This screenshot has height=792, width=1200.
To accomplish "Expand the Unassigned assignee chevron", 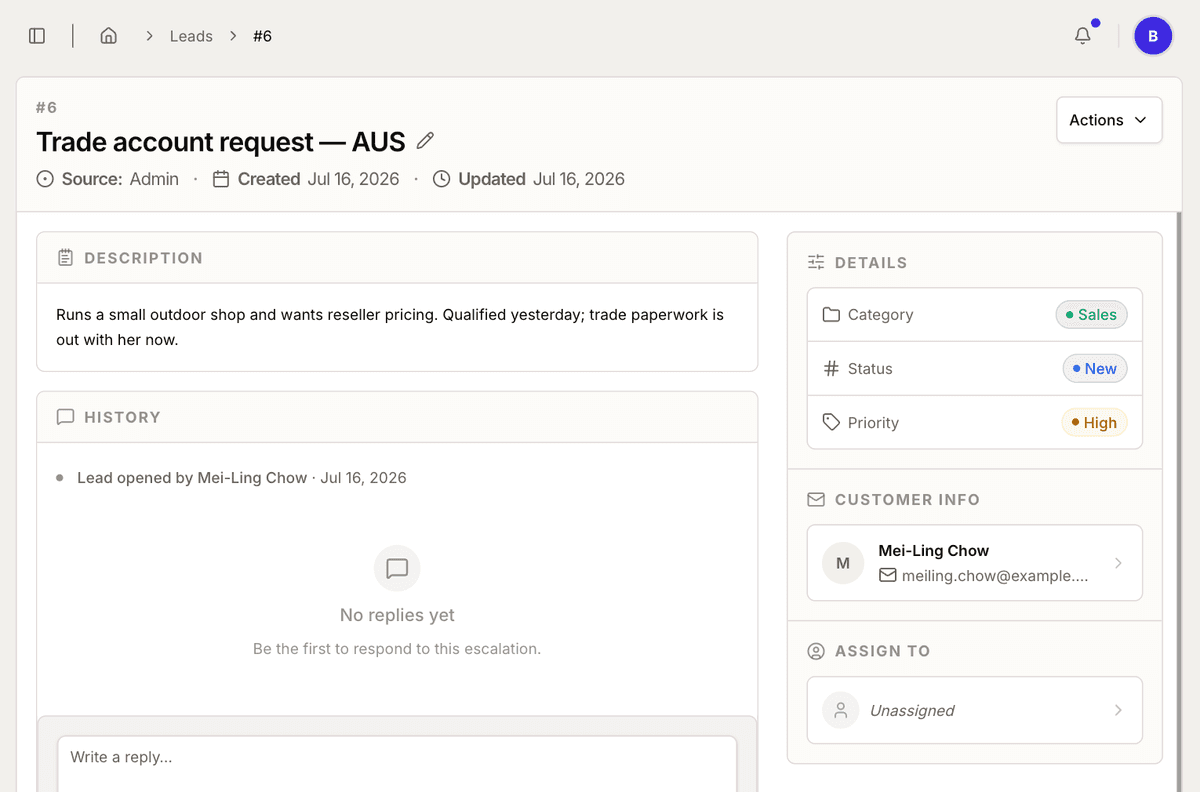I will [x=1118, y=710].
